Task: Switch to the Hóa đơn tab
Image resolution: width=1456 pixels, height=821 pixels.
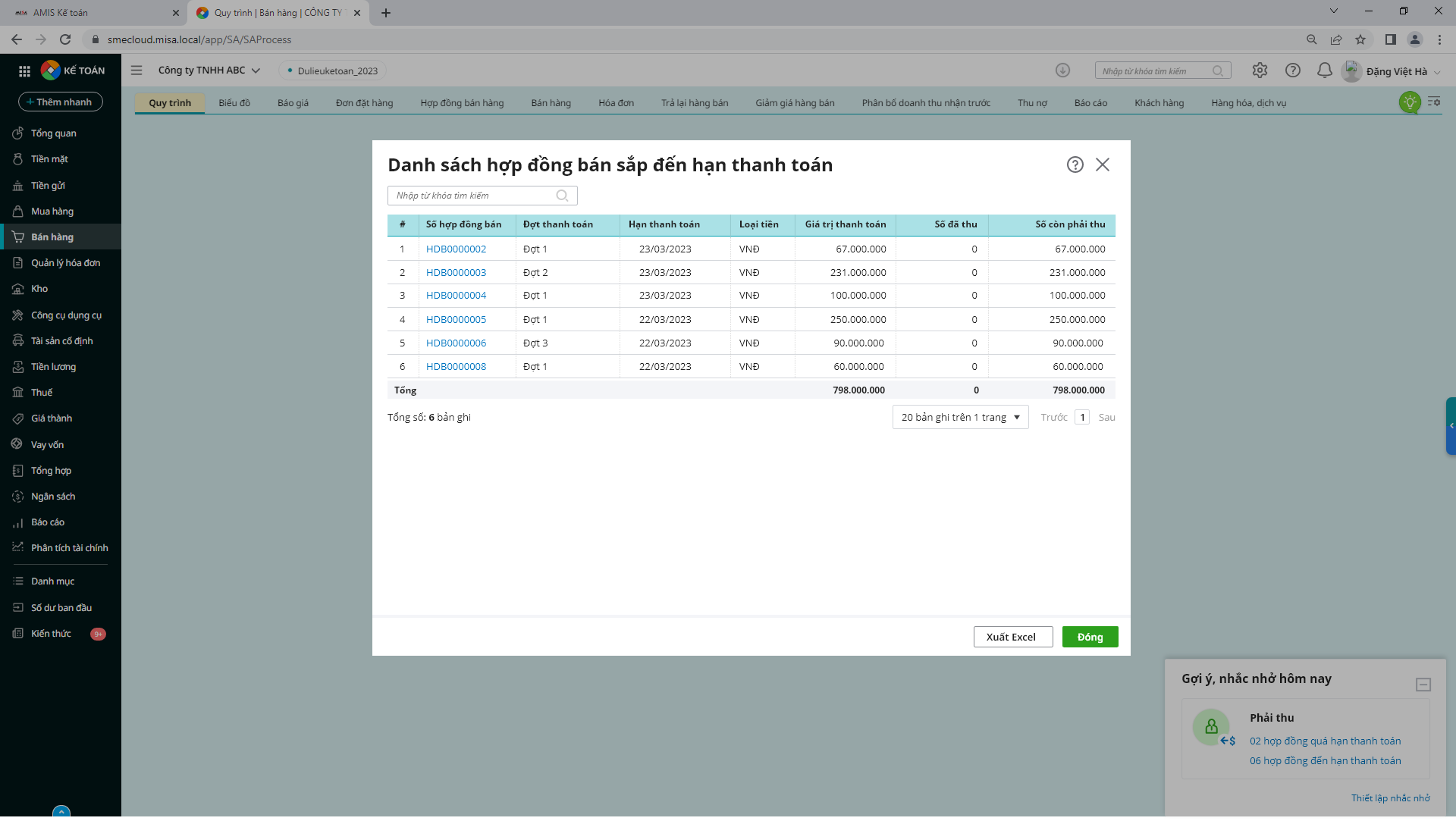Action: click(616, 103)
